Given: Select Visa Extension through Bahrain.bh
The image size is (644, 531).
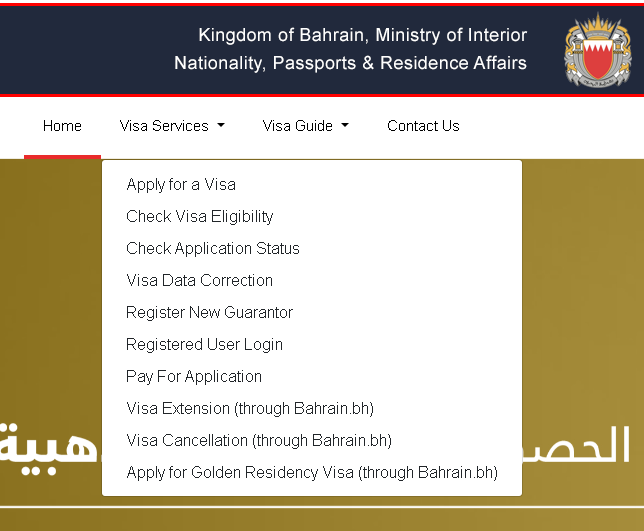Looking at the screenshot, I should pos(250,409).
